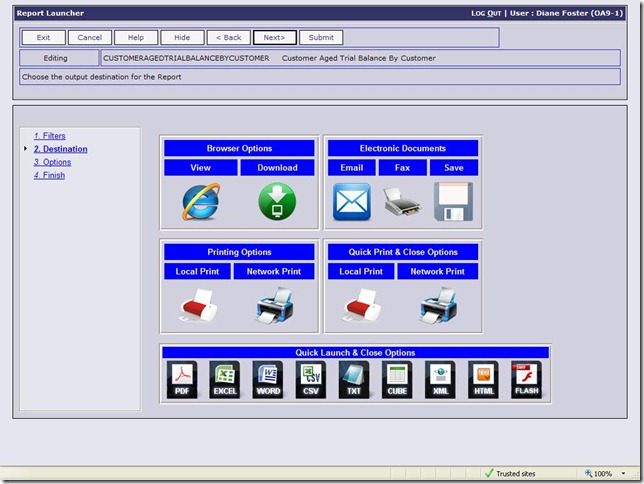Launch report as HTML icon
644x484 pixels.
point(483,381)
